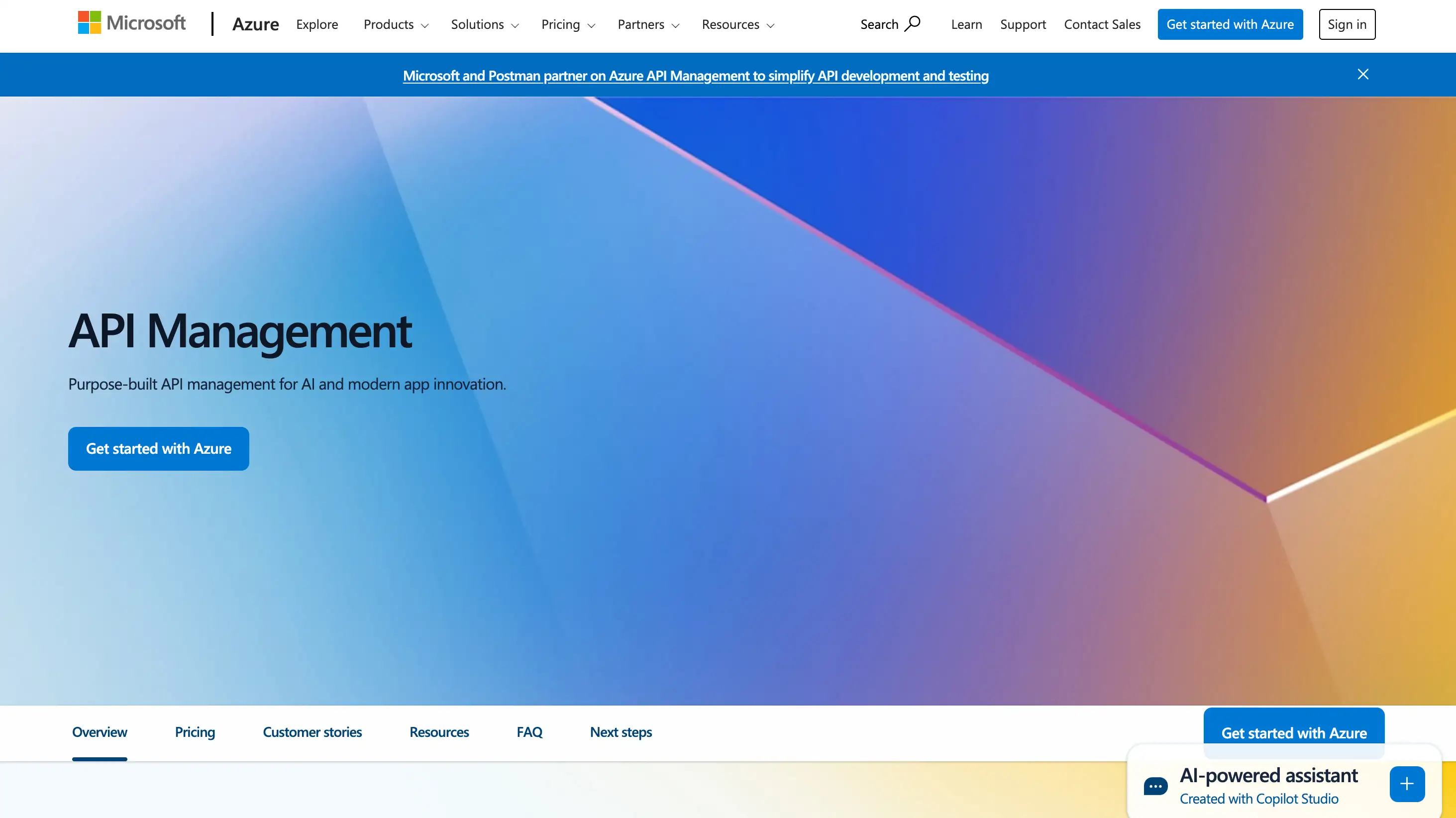Select the FAQ tab

click(x=529, y=732)
